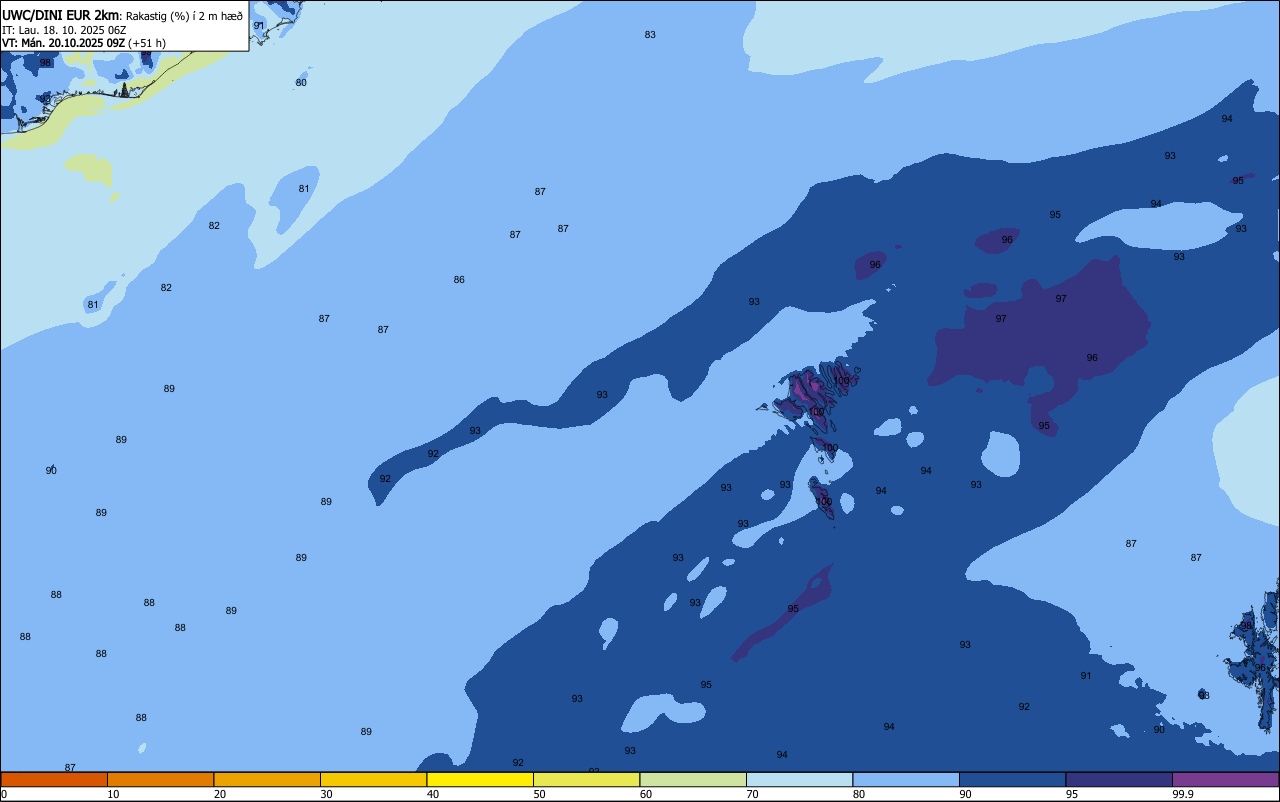Click the orange 10–20 legend swatch
The image size is (1280, 802).
[160, 779]
